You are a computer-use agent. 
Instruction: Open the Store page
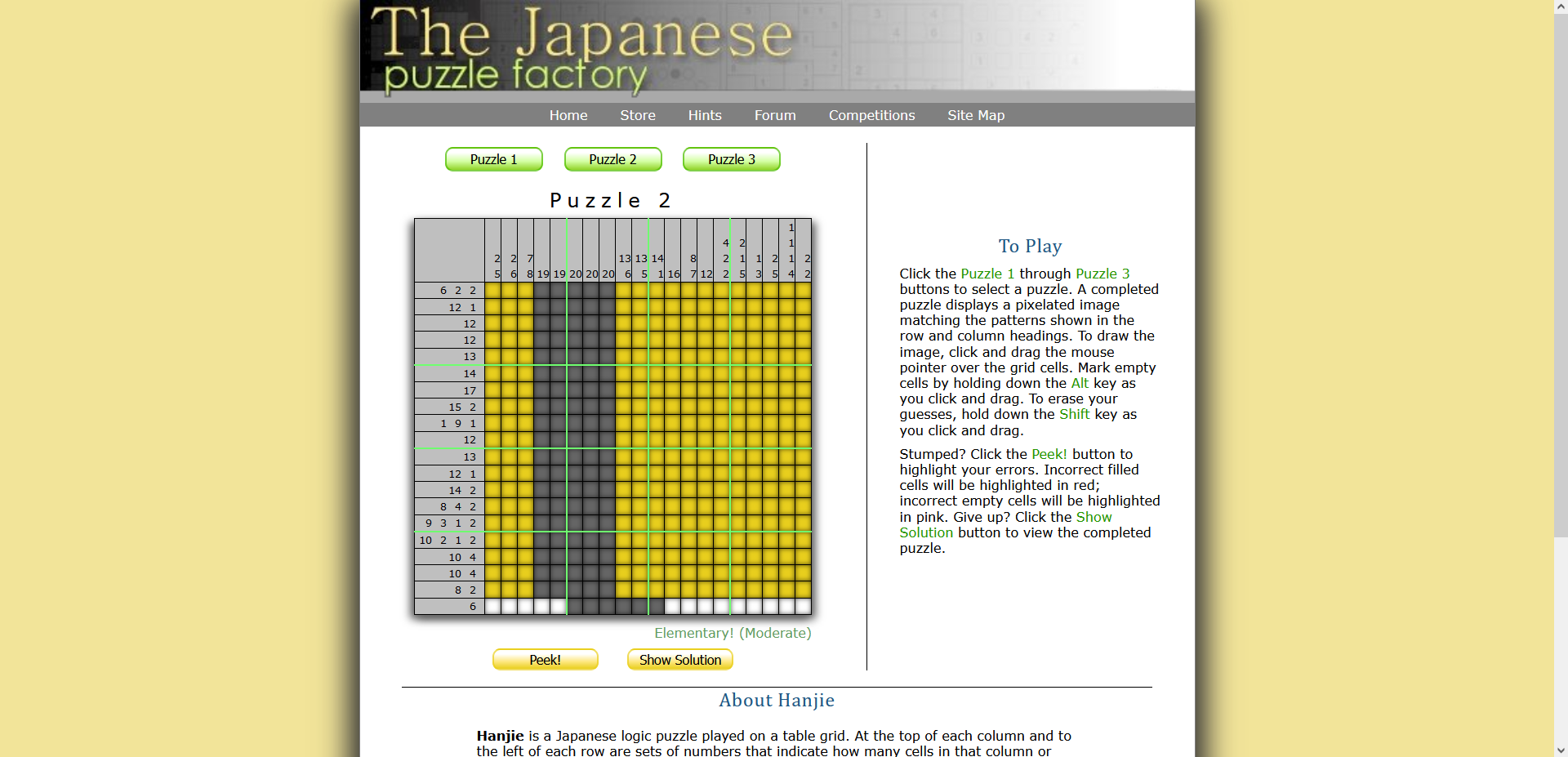[637, 115]
